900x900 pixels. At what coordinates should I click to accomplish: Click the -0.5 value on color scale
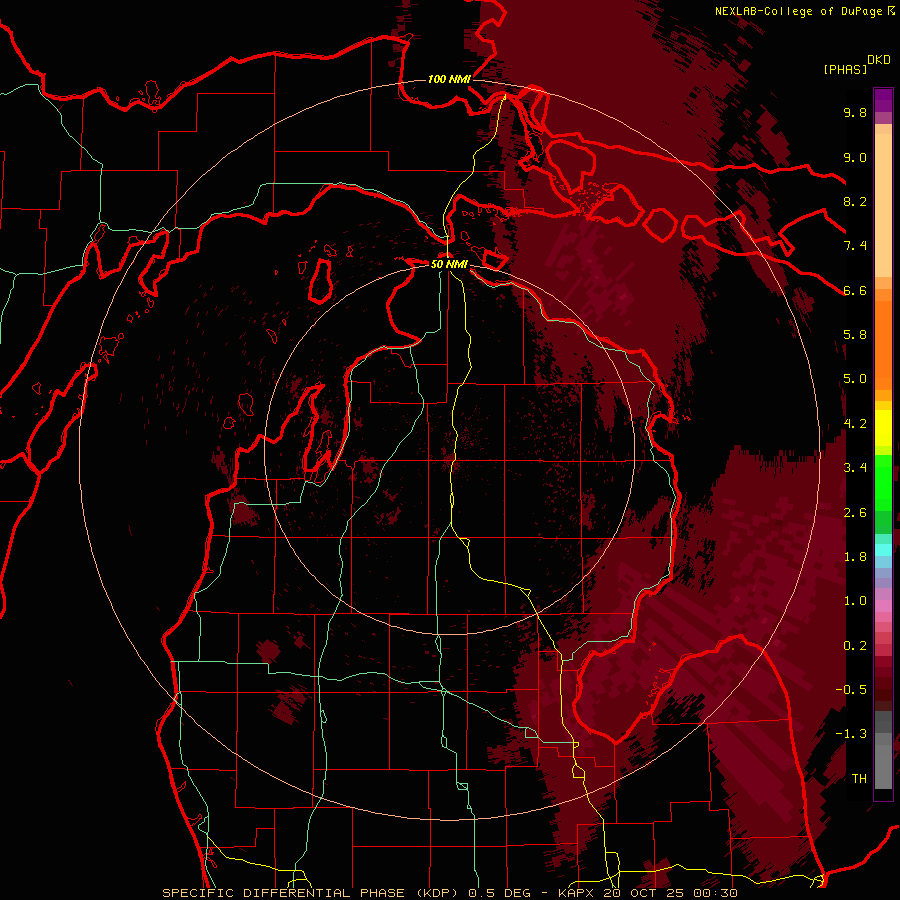click(851, 690)
